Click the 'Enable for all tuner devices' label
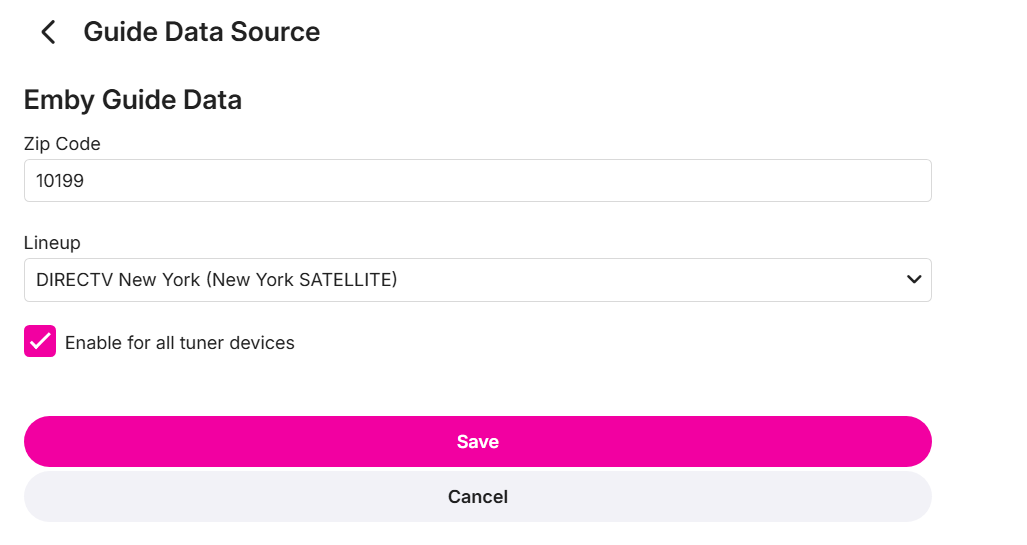 (180, 343)
